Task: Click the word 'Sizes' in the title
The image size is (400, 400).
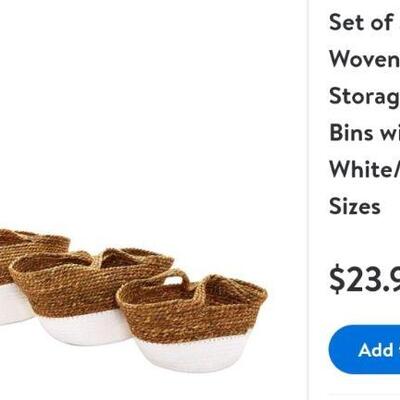Action: click(x=355, y=206)
